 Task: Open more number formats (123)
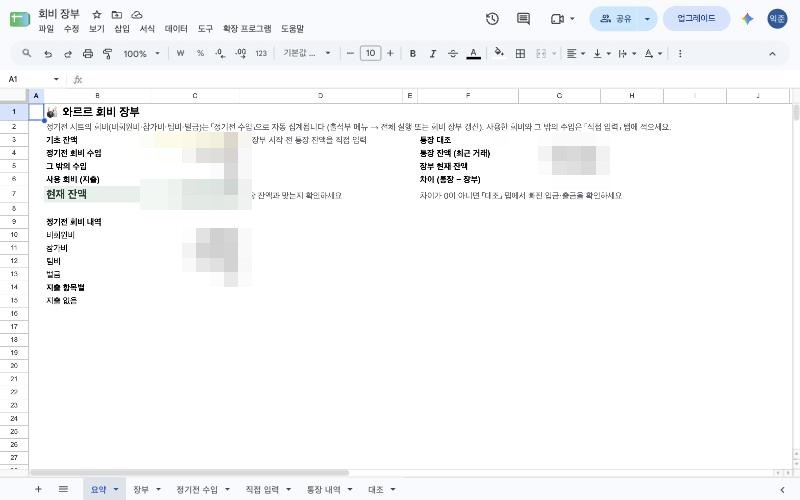coord(261,53)
